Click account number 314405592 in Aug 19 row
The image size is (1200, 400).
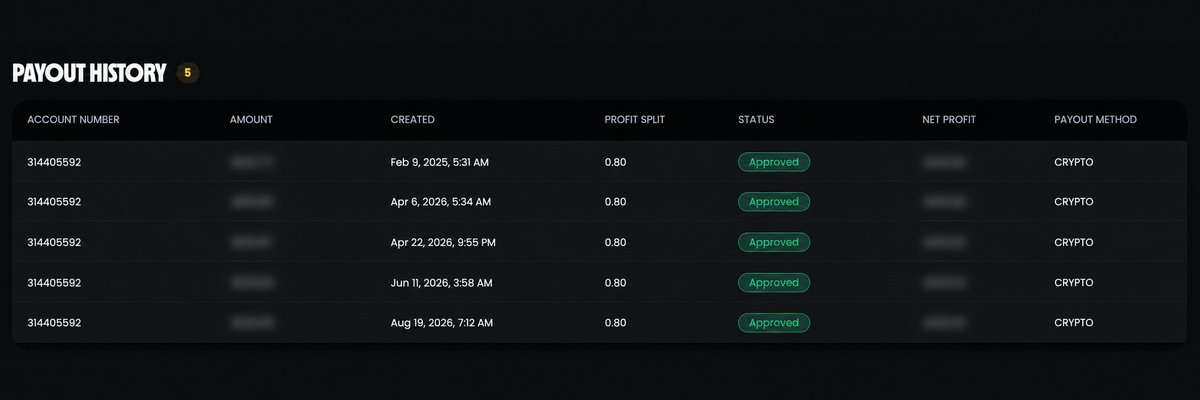click(54, 323)
